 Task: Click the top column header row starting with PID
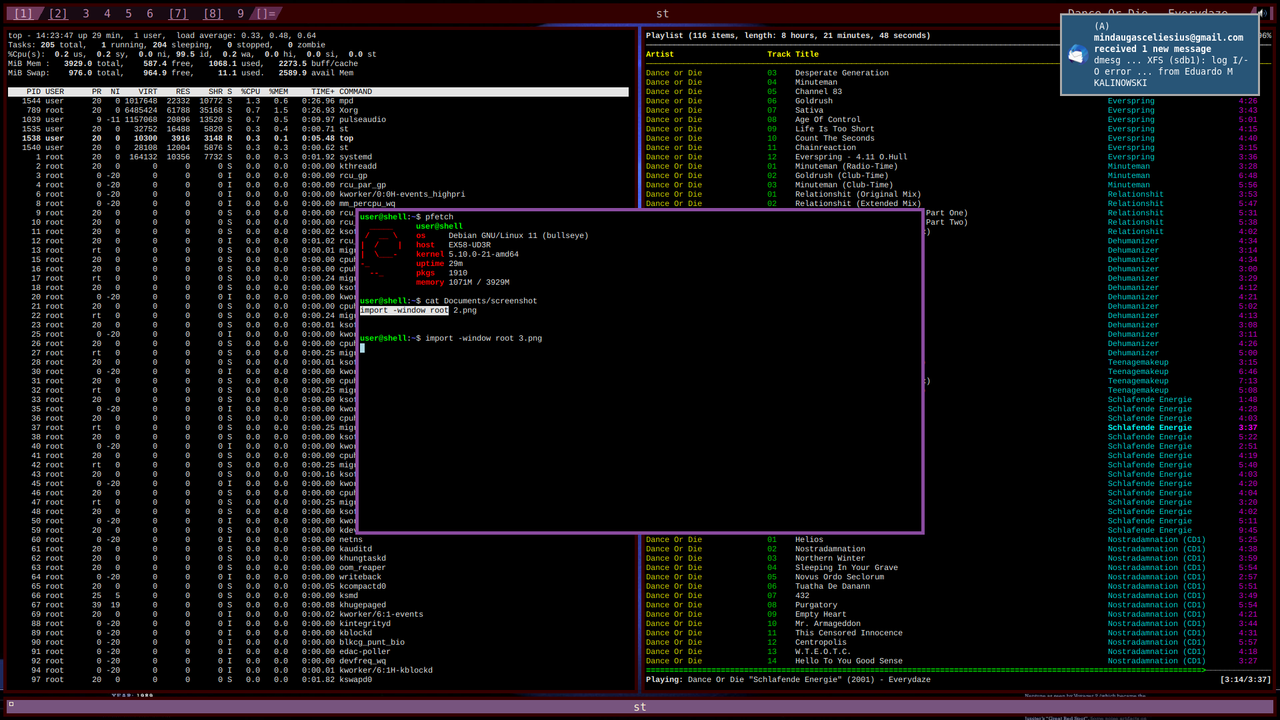click(x=318, y=92)
